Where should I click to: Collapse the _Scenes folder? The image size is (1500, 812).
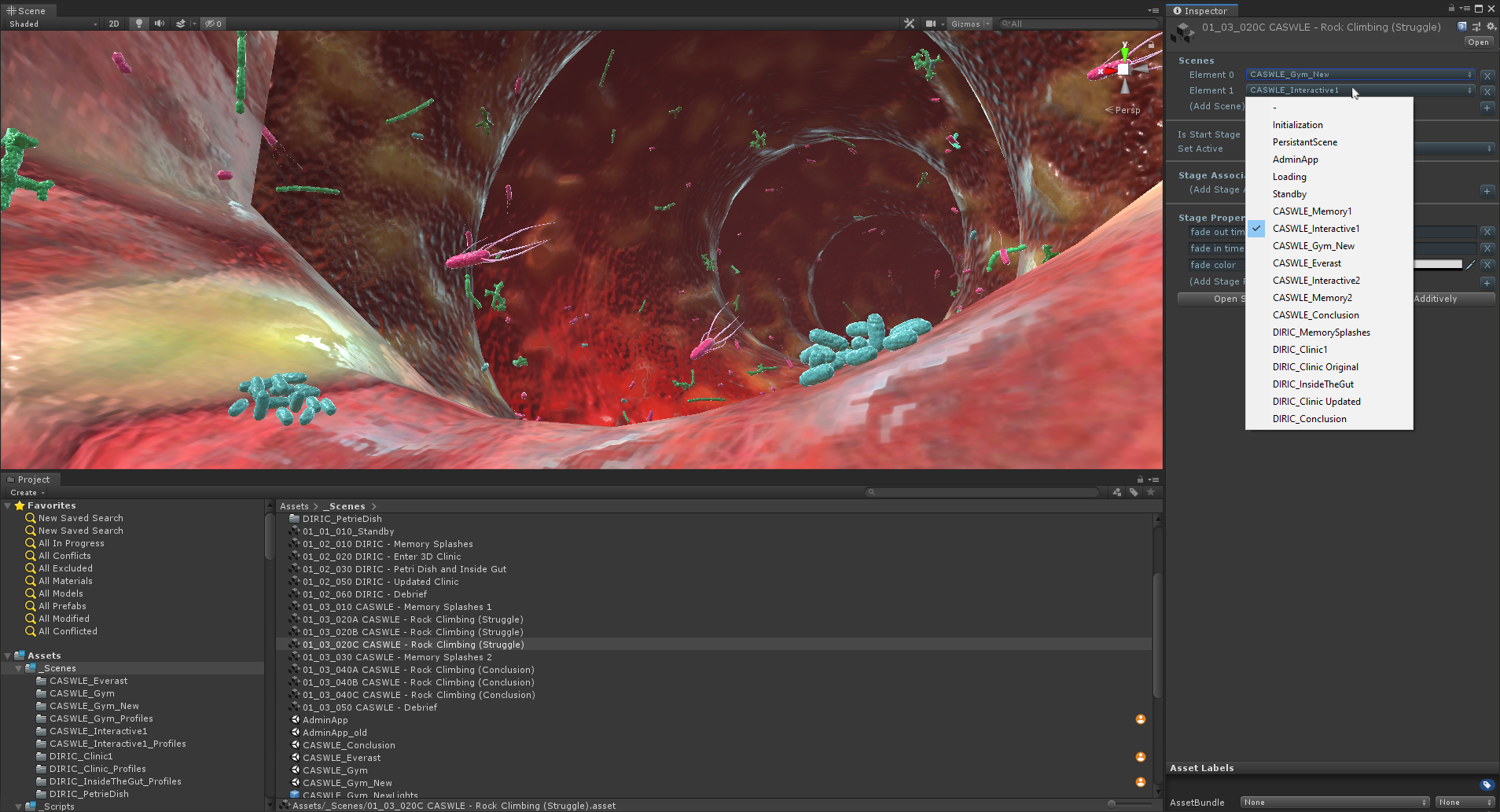[x=19, y=668]
